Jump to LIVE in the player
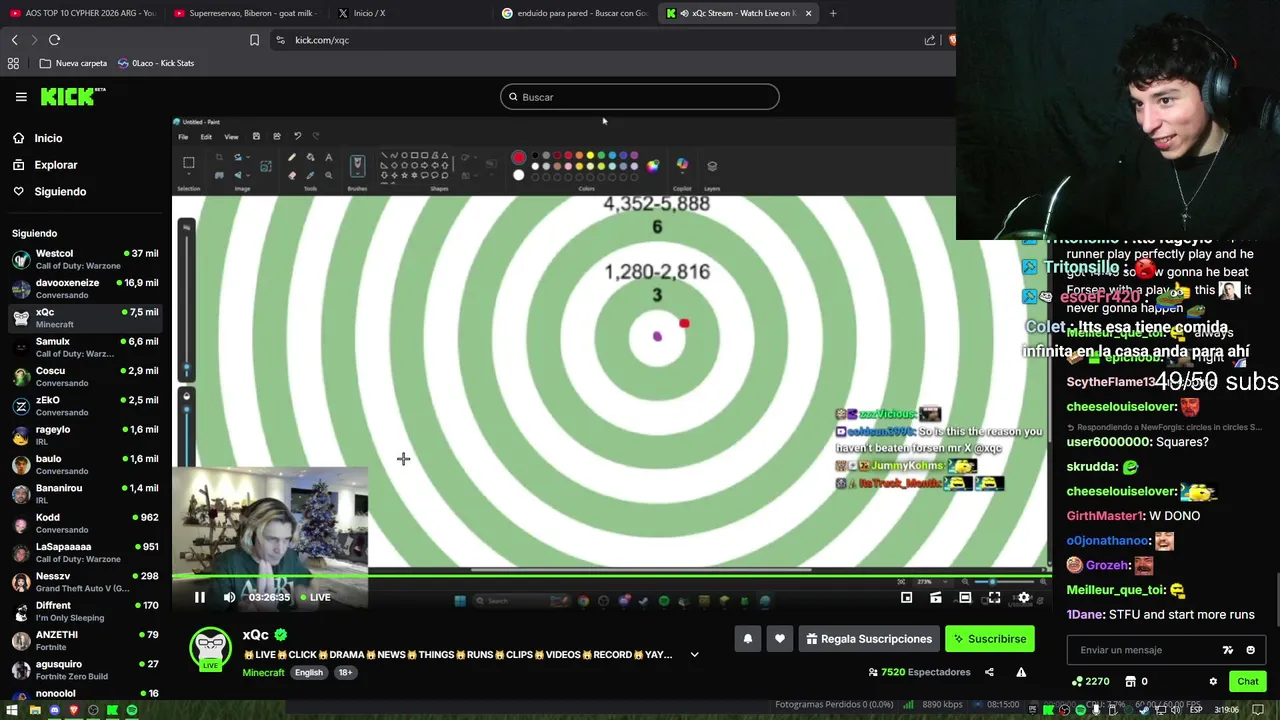The image size is (1280, 720). pyautogui.click(x=315, y=597)
